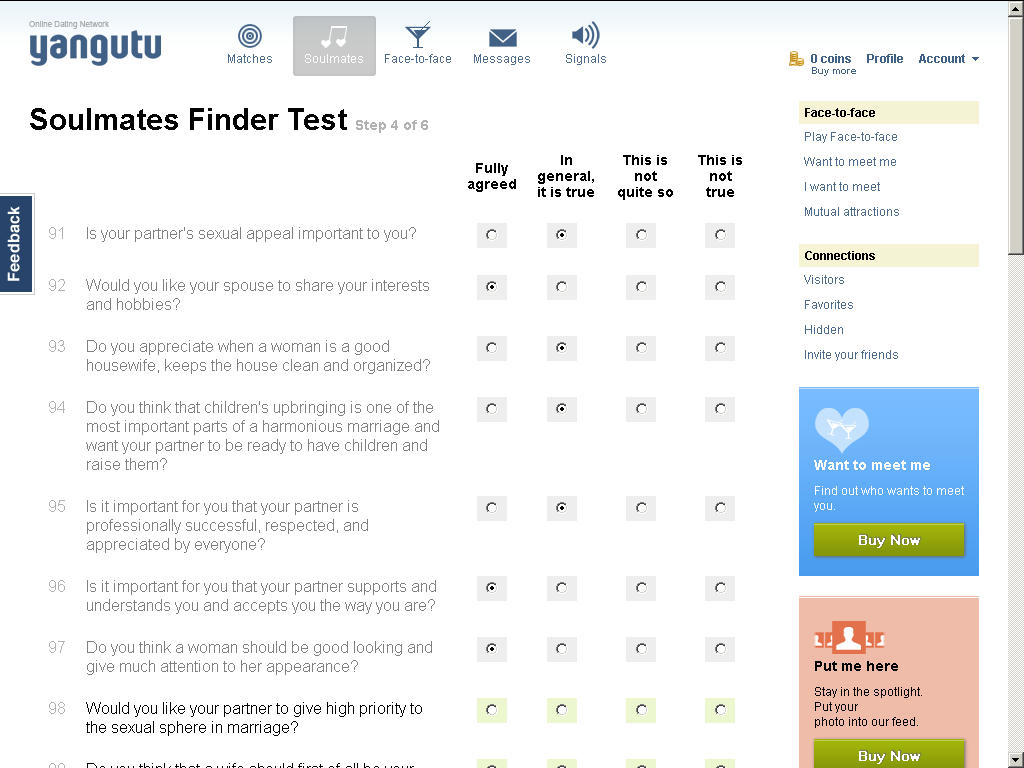Expand the Account dropdown menu

click(x=948, y=59)
